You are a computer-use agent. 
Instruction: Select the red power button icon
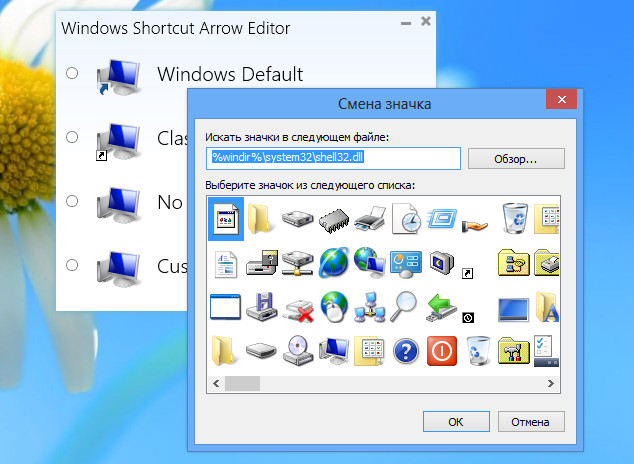click(x=442, y=351)
